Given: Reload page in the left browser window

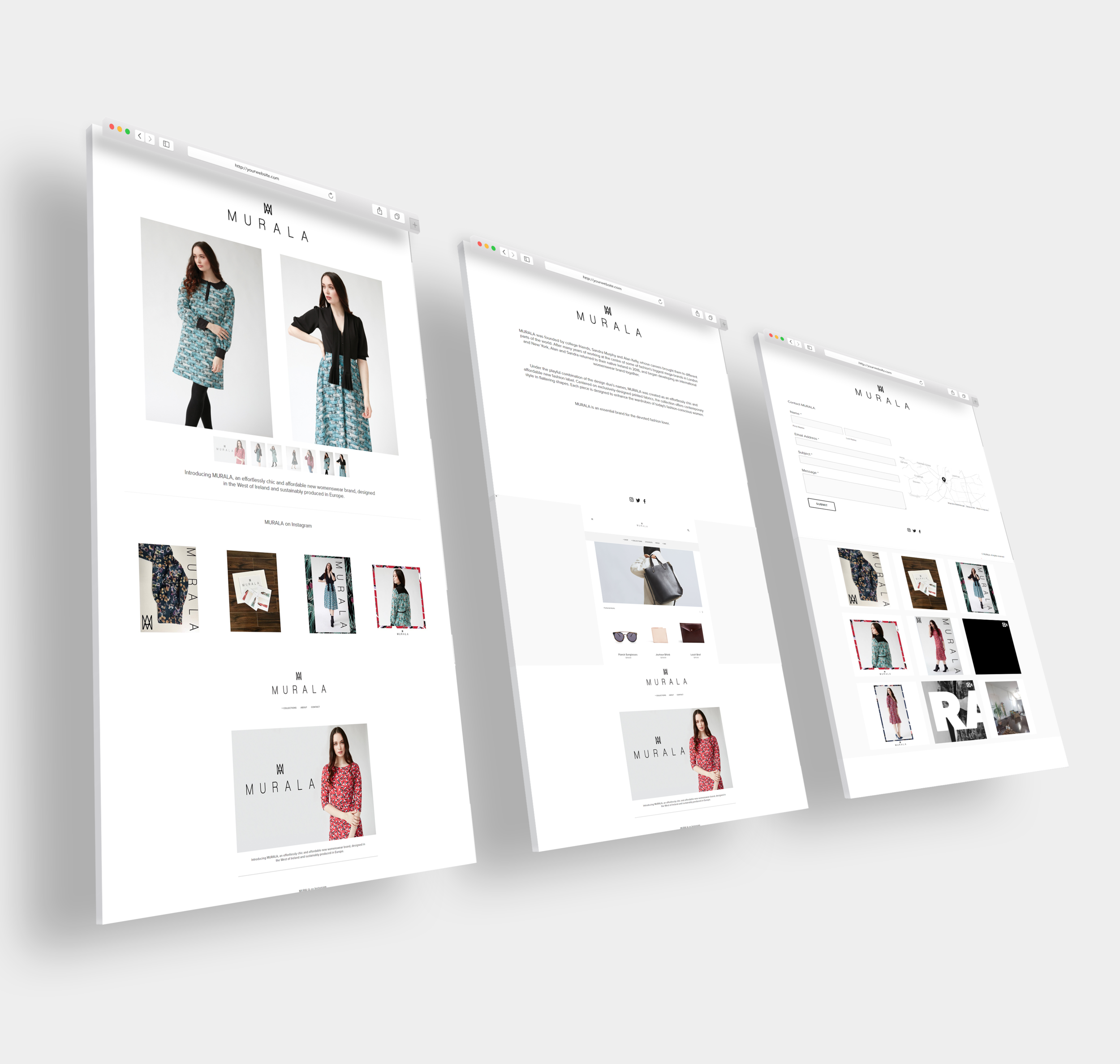Looking at the screenshot, I should tap(331, 196).
